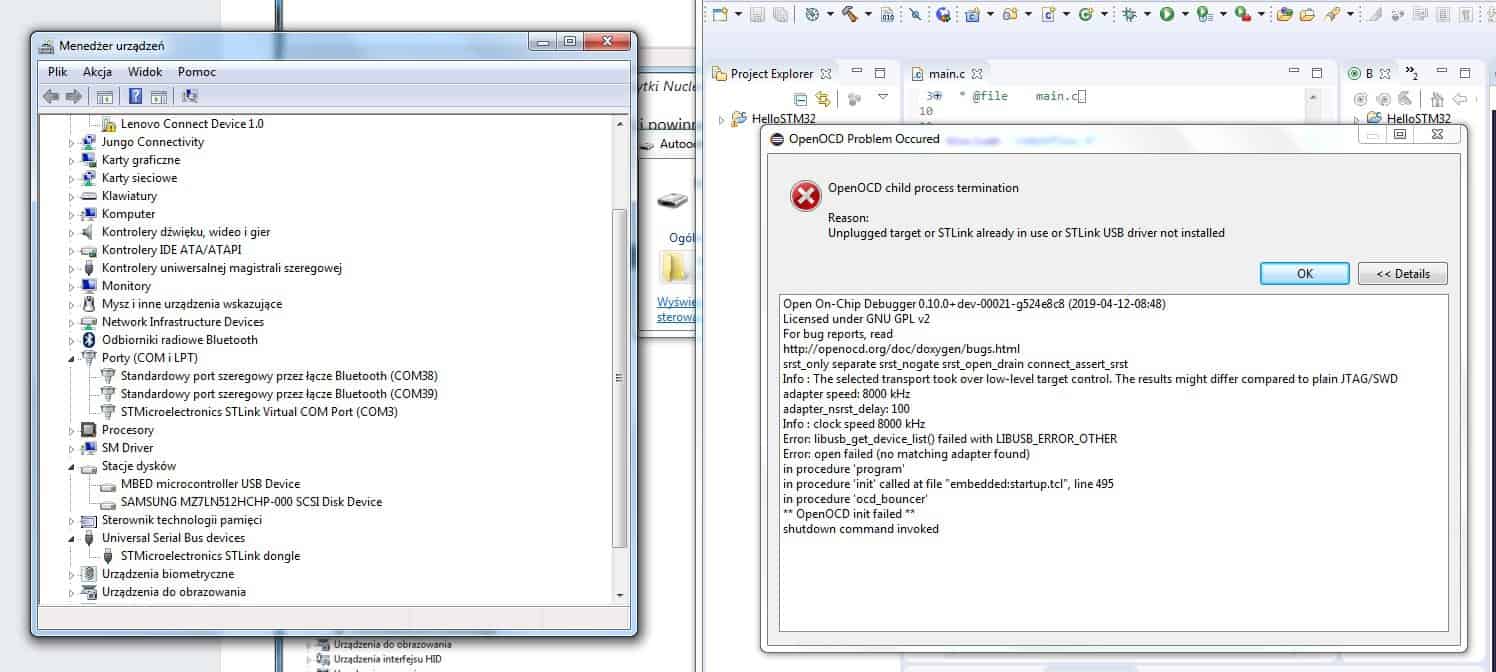Click Scan for hardware changes icon
The width and height of the screenshot is (1496, 672).
coord(190,96)
